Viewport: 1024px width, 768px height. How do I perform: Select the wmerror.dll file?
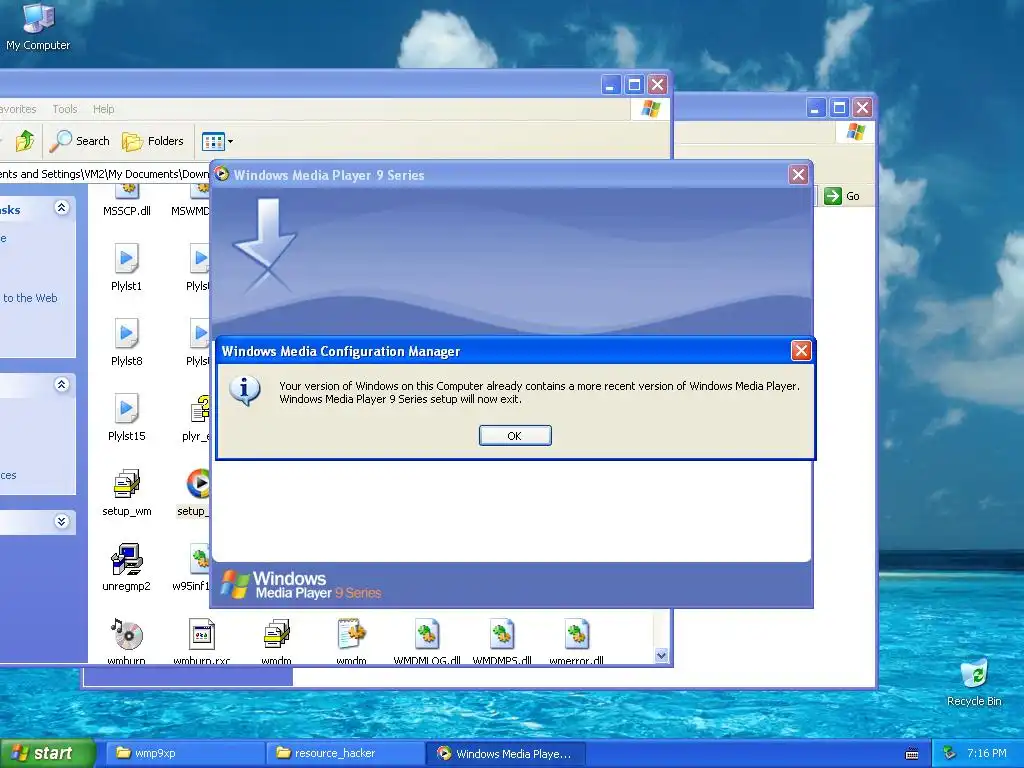point(576,640)
